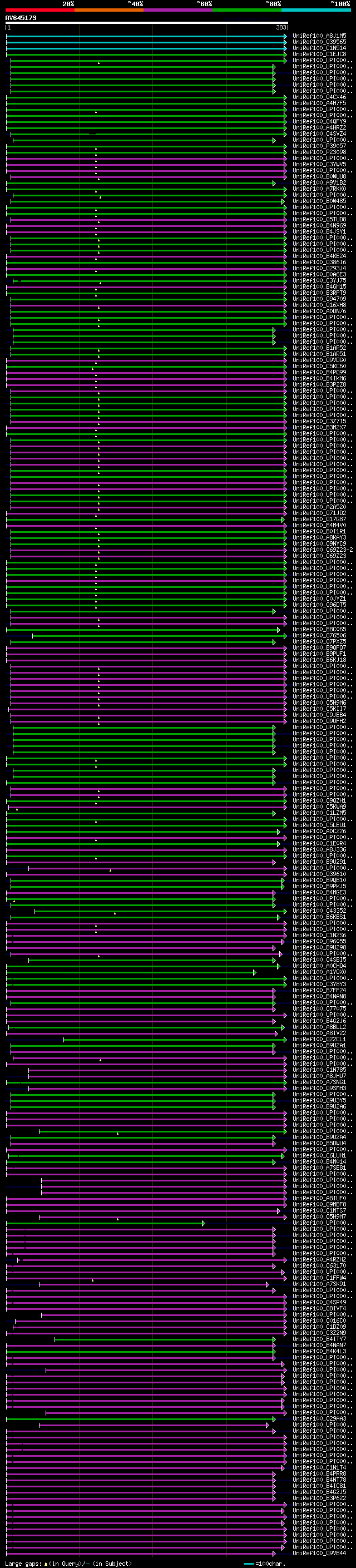Click the red 20% identity legend segment

click(40, 10)
